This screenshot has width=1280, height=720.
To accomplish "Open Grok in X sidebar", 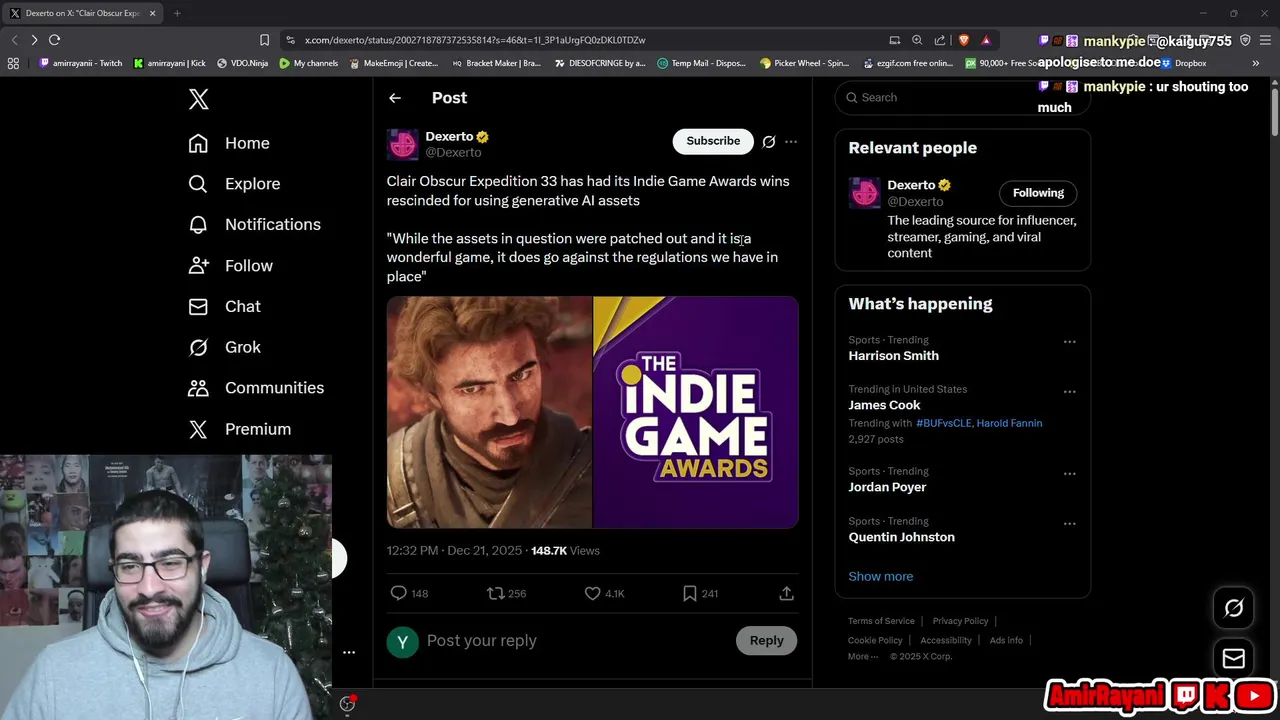I will (x=224, y=347).
